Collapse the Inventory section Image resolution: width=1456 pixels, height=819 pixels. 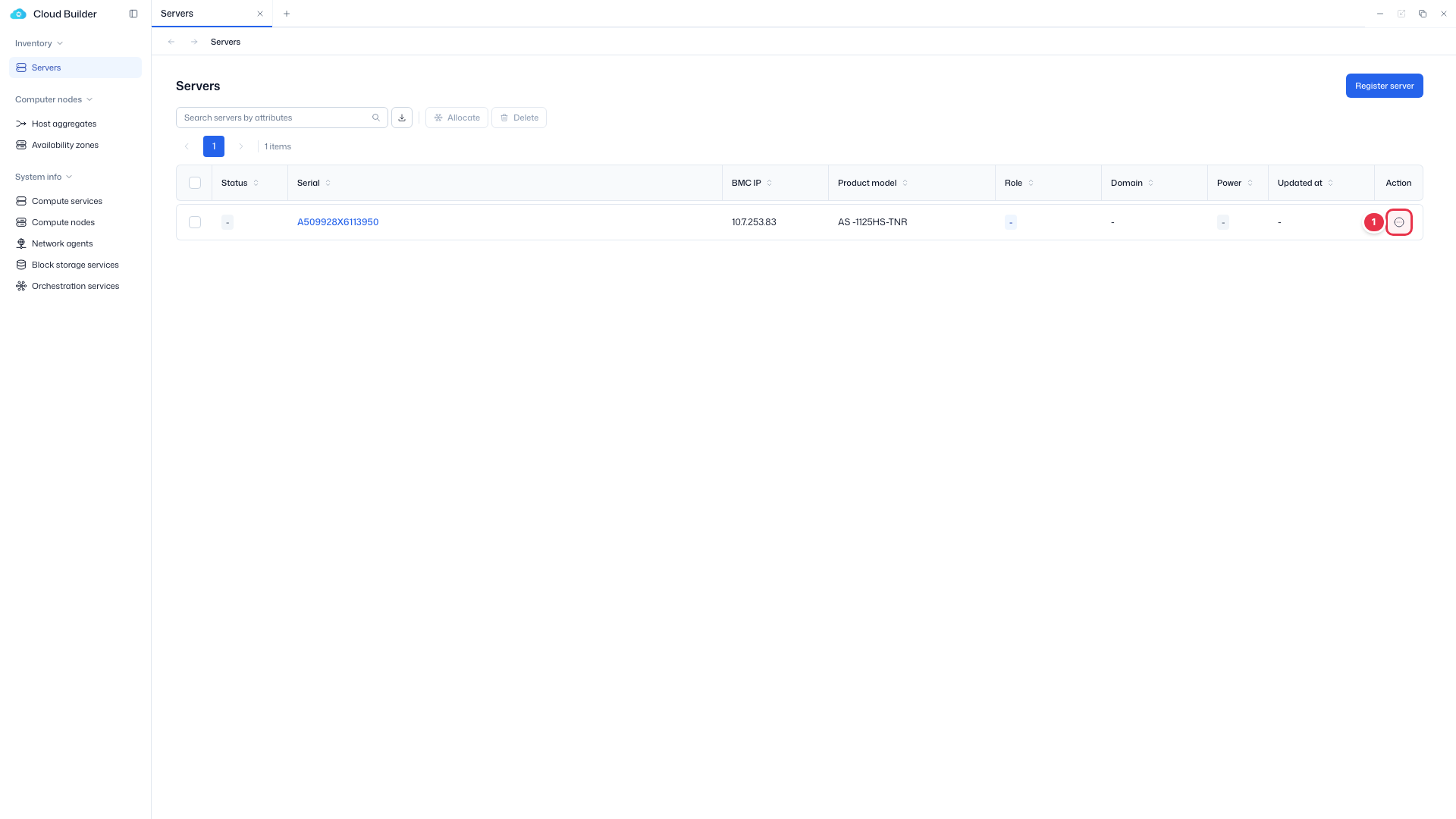point(39,43)
